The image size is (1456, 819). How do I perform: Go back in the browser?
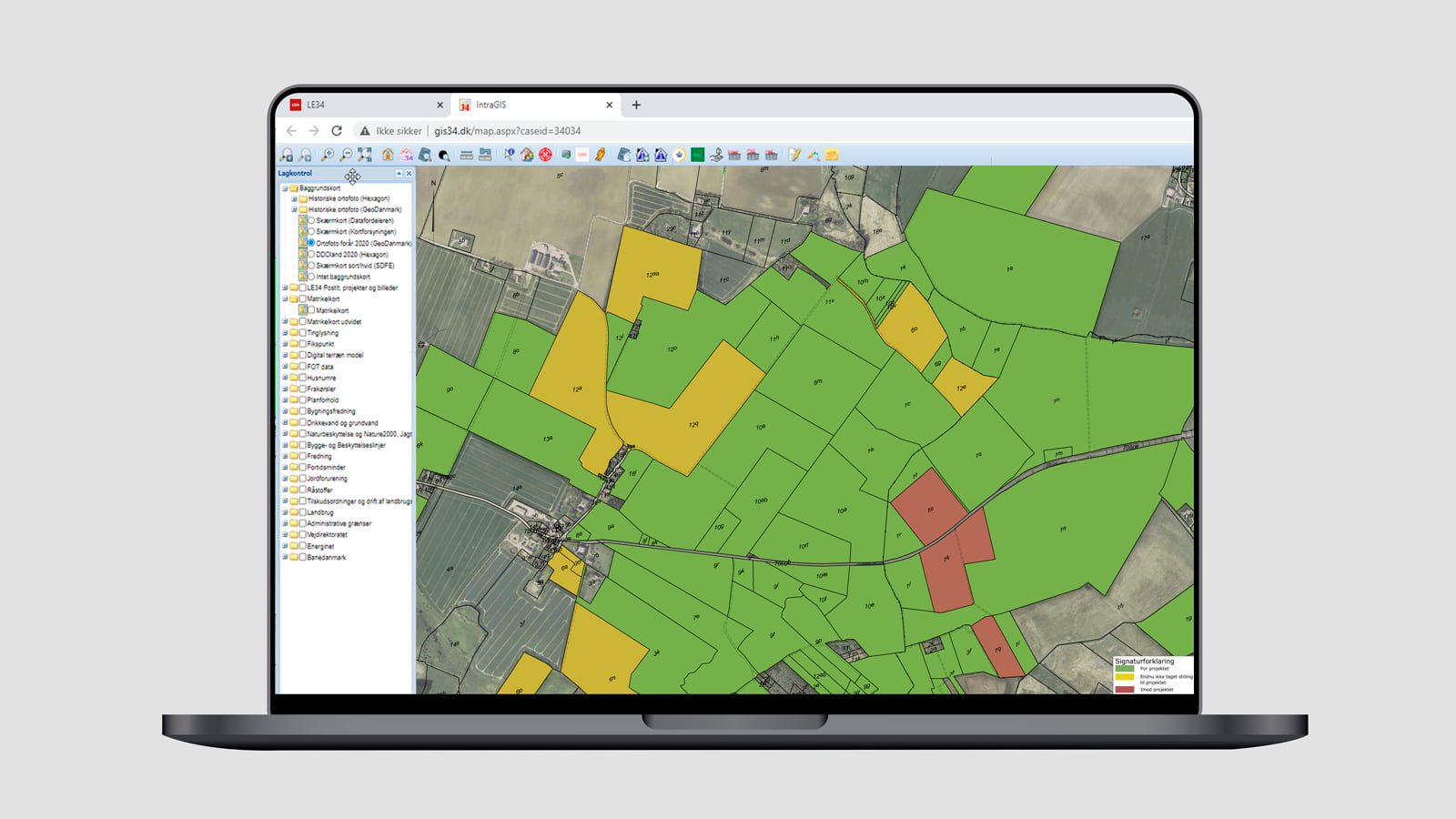coord(291,131)
